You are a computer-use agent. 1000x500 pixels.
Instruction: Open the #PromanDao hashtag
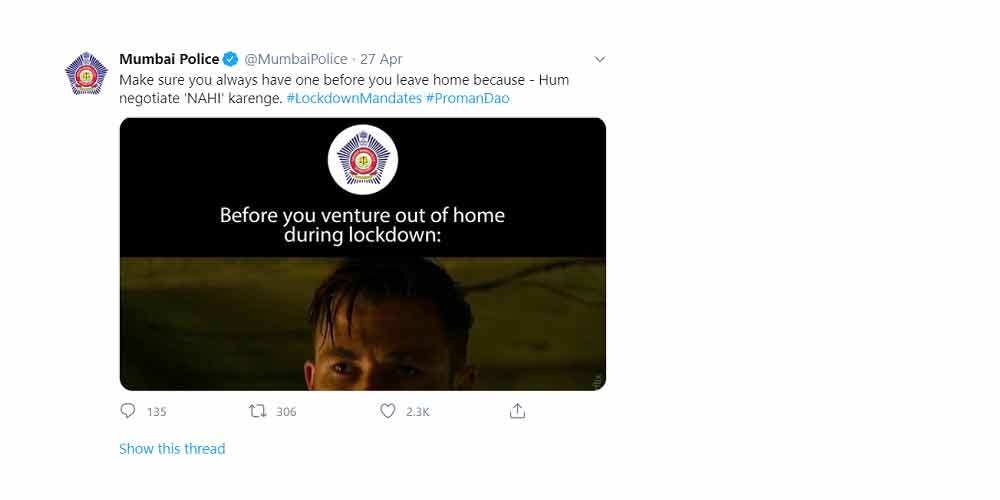tap(467, 99)
